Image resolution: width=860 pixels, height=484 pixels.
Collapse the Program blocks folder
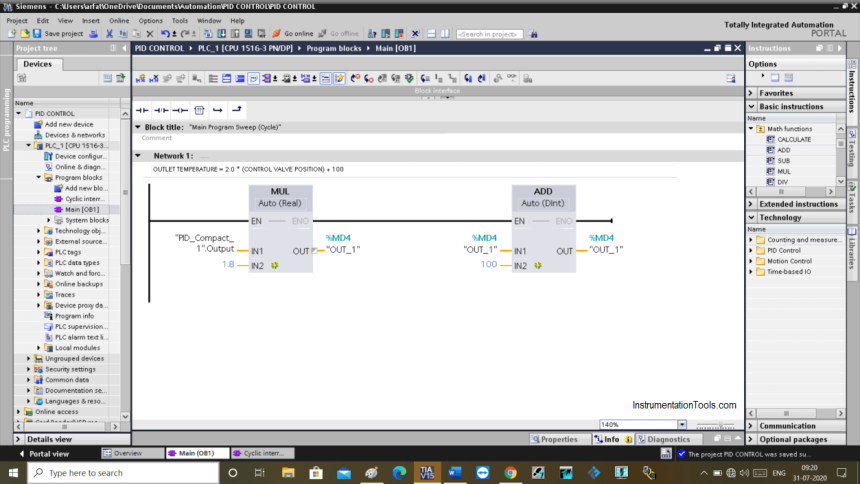(39, 177)
